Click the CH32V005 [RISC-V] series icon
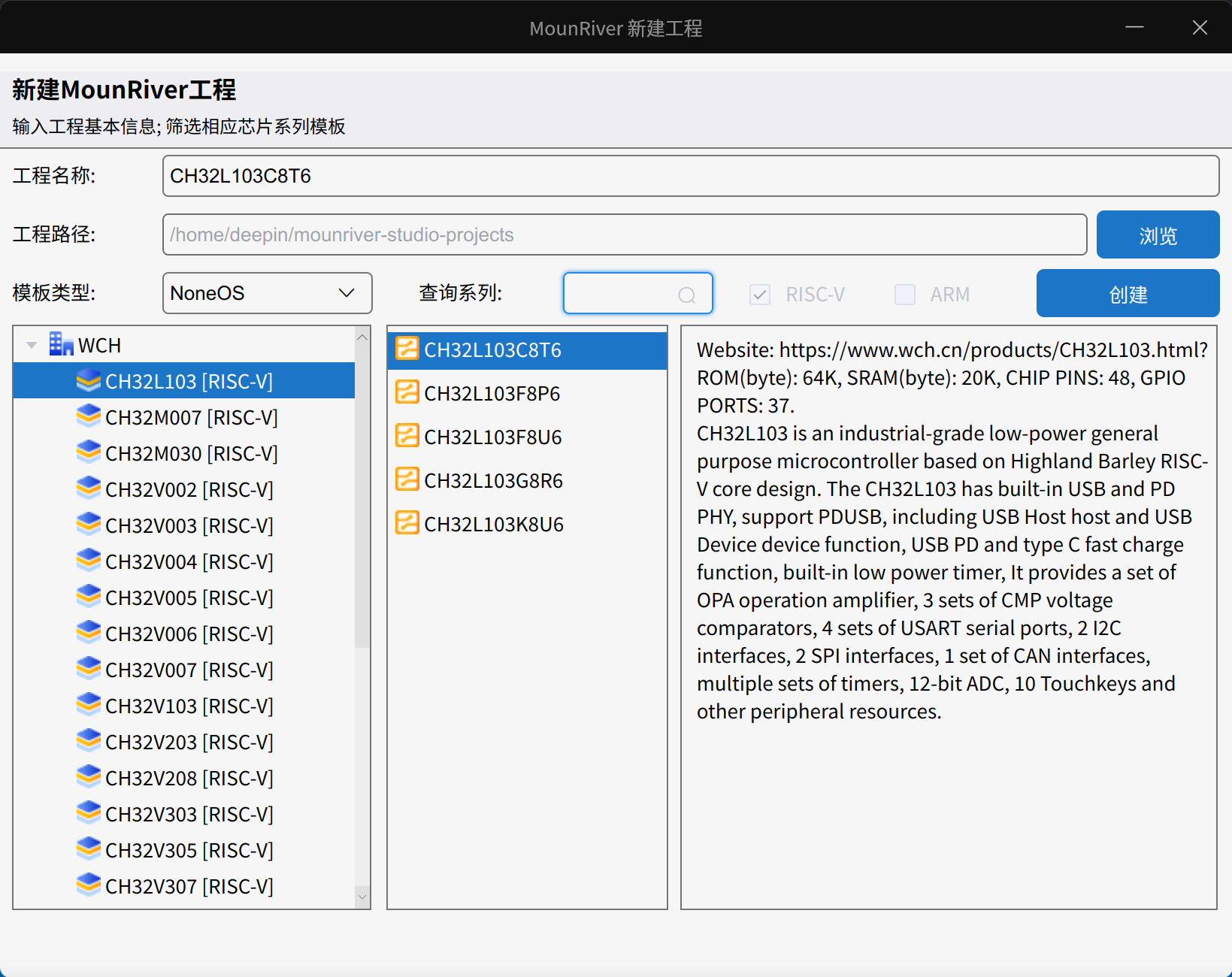 coord(89,597)
